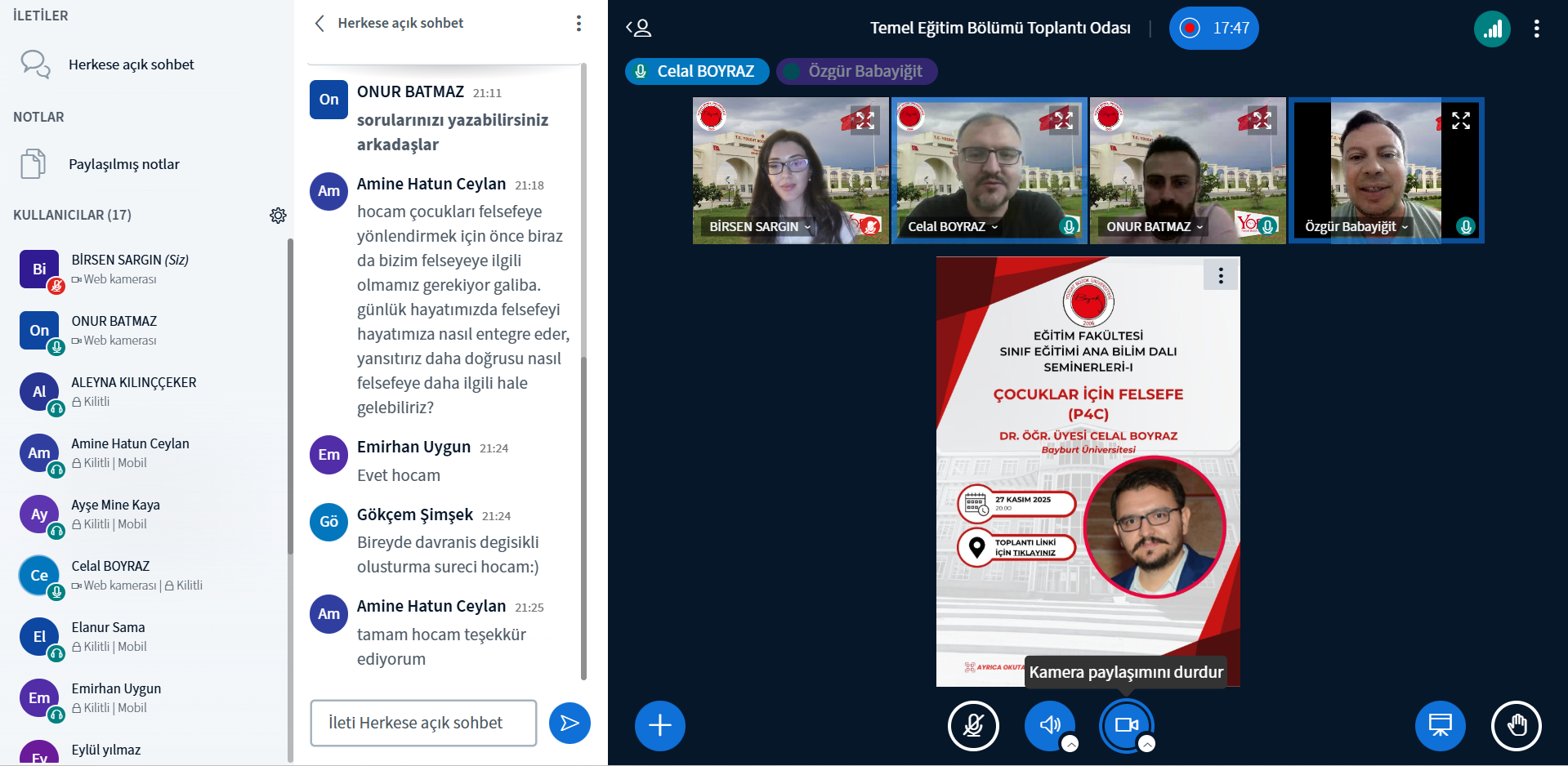
Task: Expand the audio device chevron menu
Action: (1070, 744)
